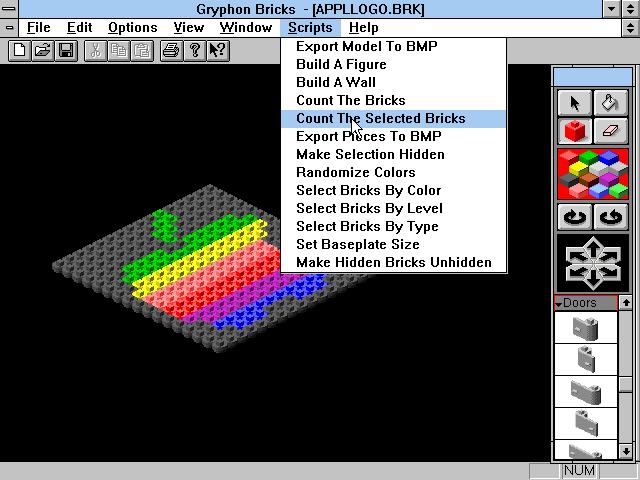Click the upper-left arrow in direction pad

[577, 256]
